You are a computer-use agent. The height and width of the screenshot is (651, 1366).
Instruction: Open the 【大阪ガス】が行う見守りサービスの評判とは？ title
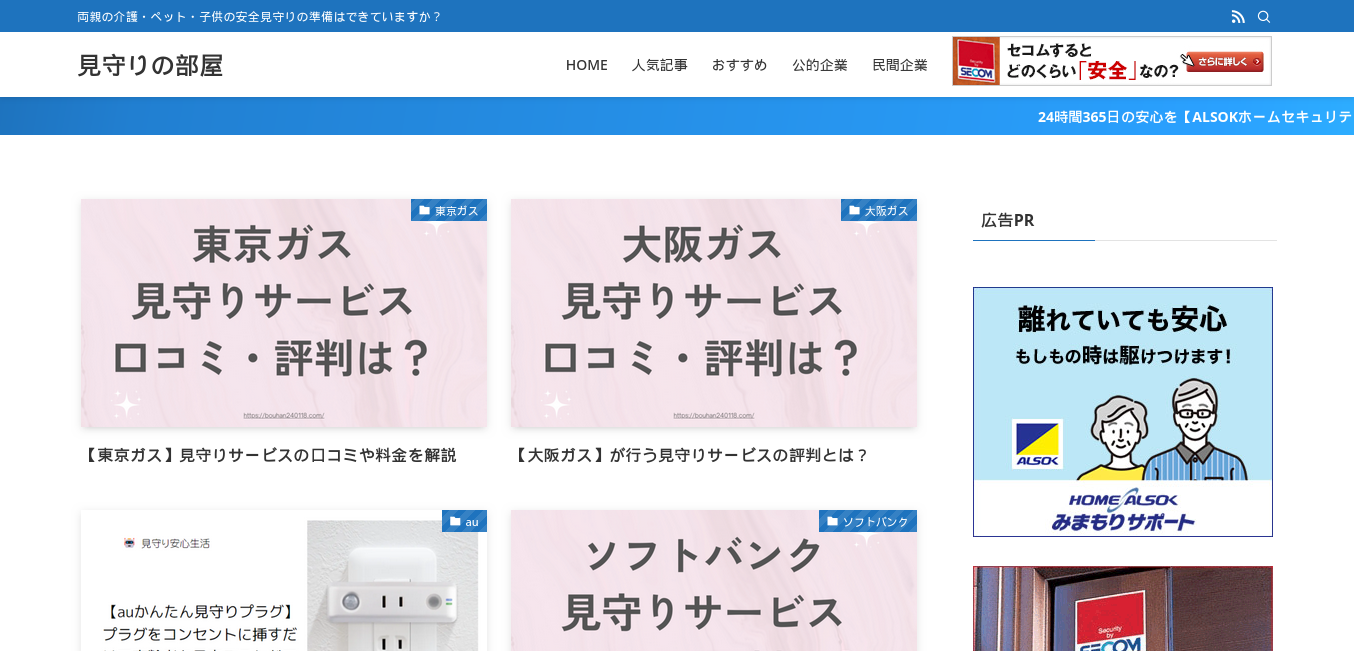(690, 455)
